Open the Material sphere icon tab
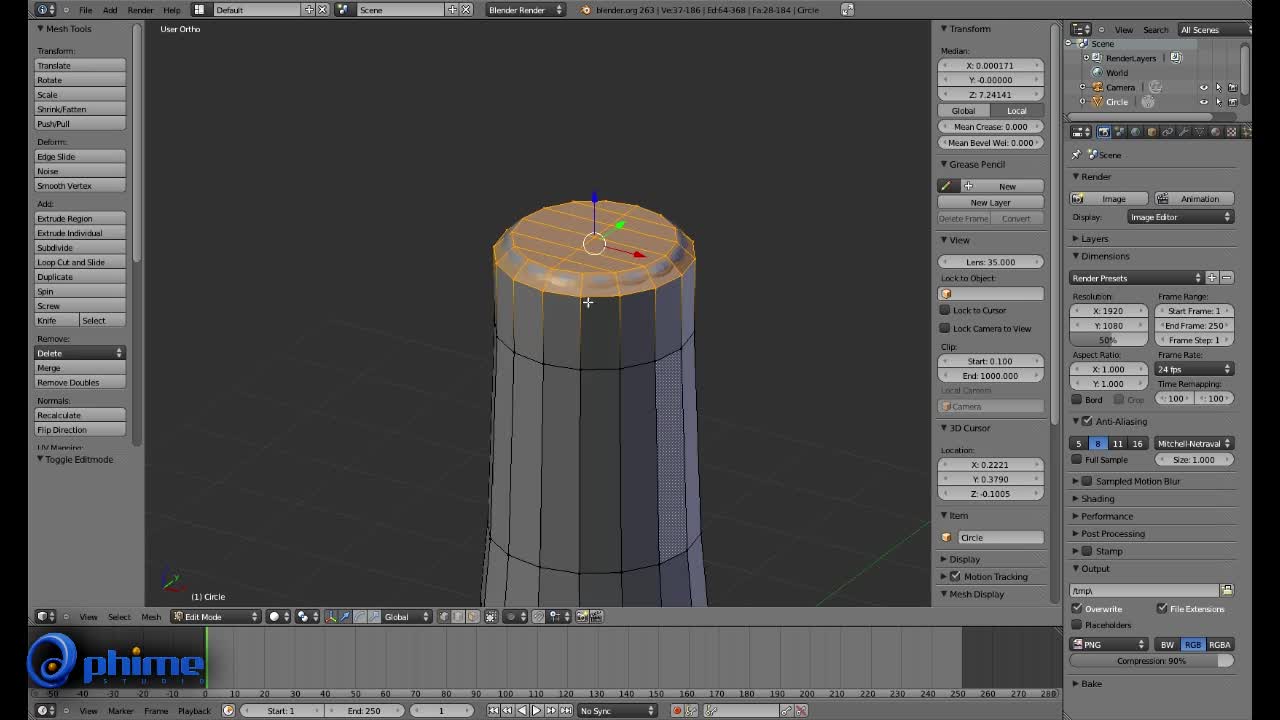The width and height of the screenshot is (1280, 720). click(x=1215, y=132)
